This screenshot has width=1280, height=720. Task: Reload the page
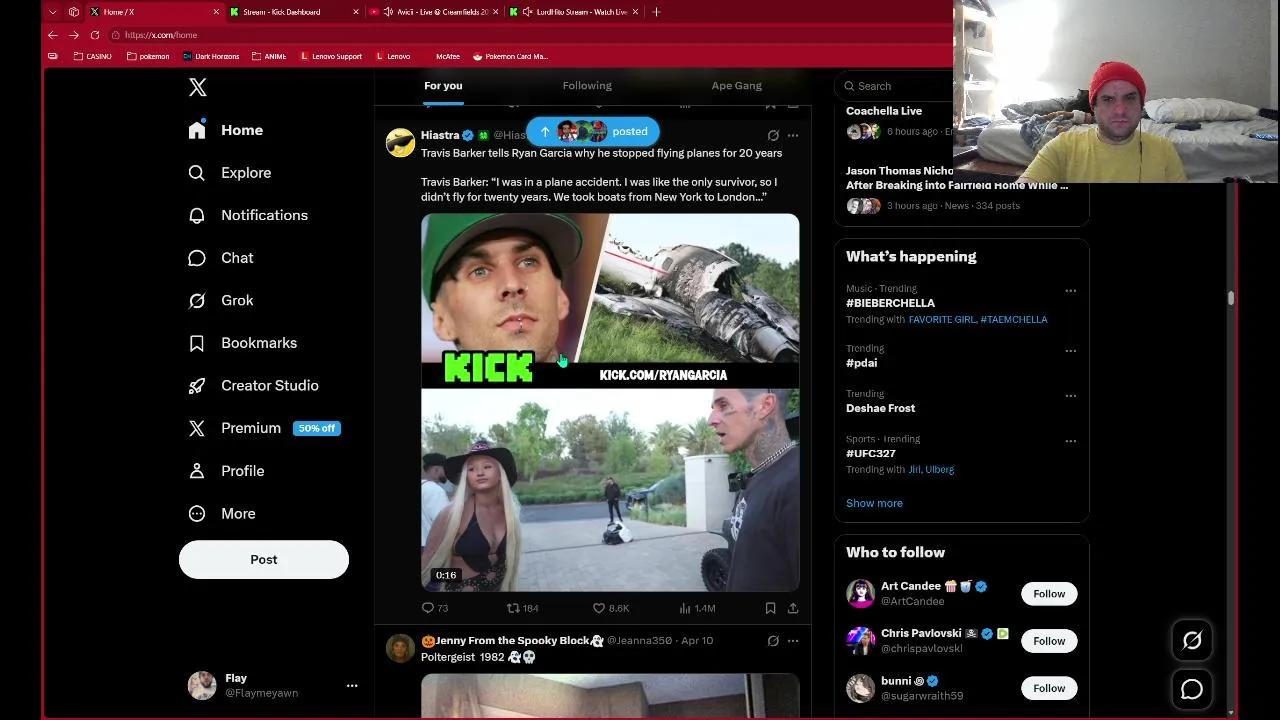(95, 35)
